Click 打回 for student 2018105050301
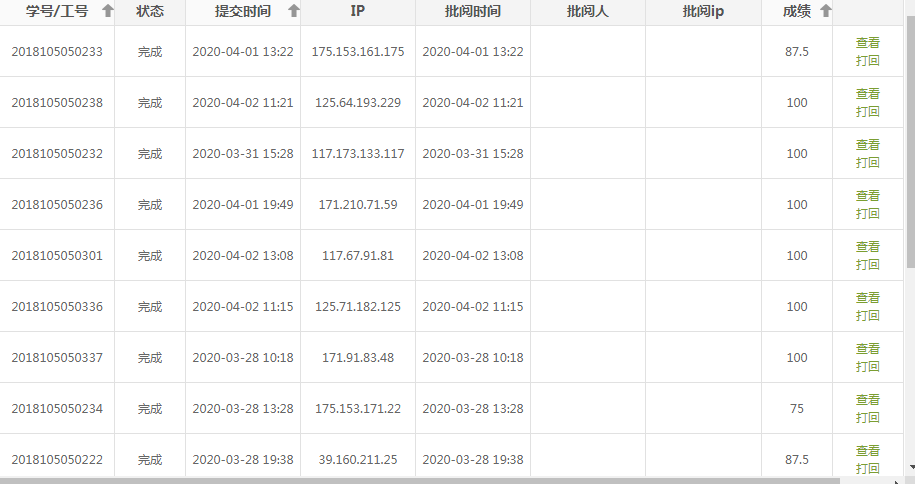 pyautogui.click(x=867, y=264)
